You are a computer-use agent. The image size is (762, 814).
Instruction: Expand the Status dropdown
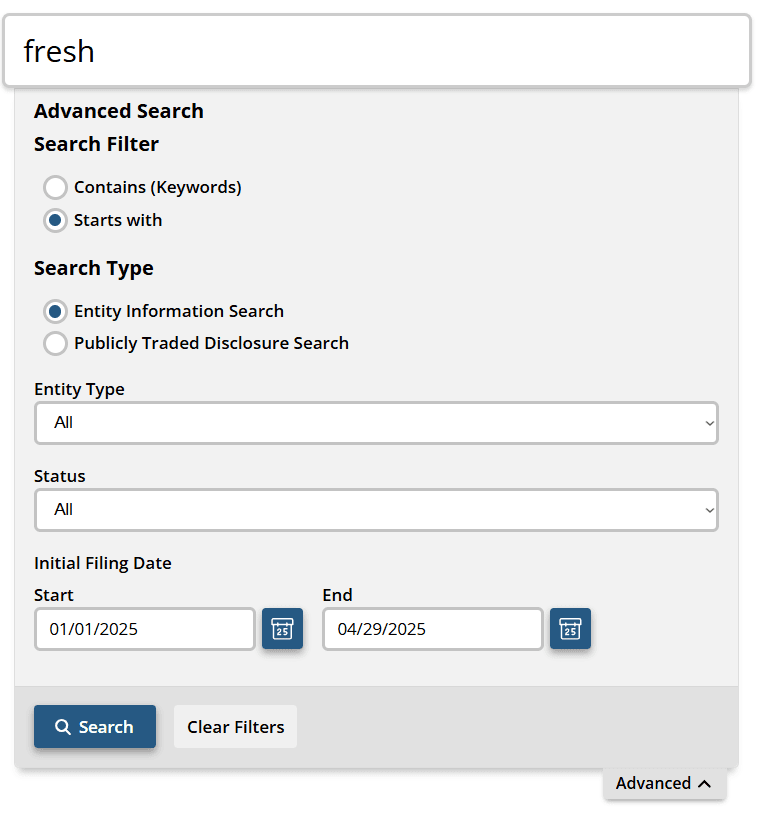[x=375, y=510]
